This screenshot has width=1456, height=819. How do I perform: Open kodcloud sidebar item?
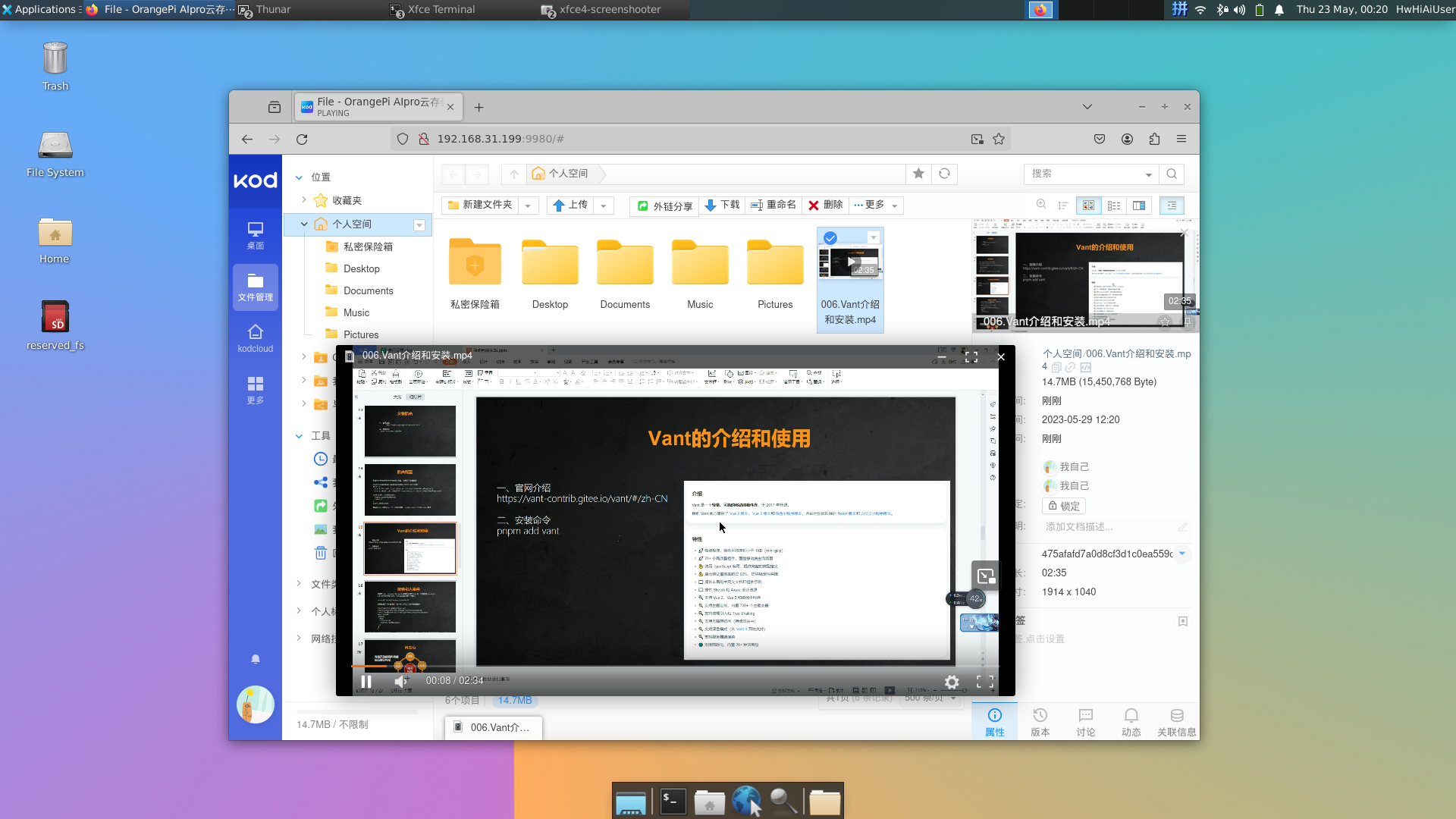[256, 338]
